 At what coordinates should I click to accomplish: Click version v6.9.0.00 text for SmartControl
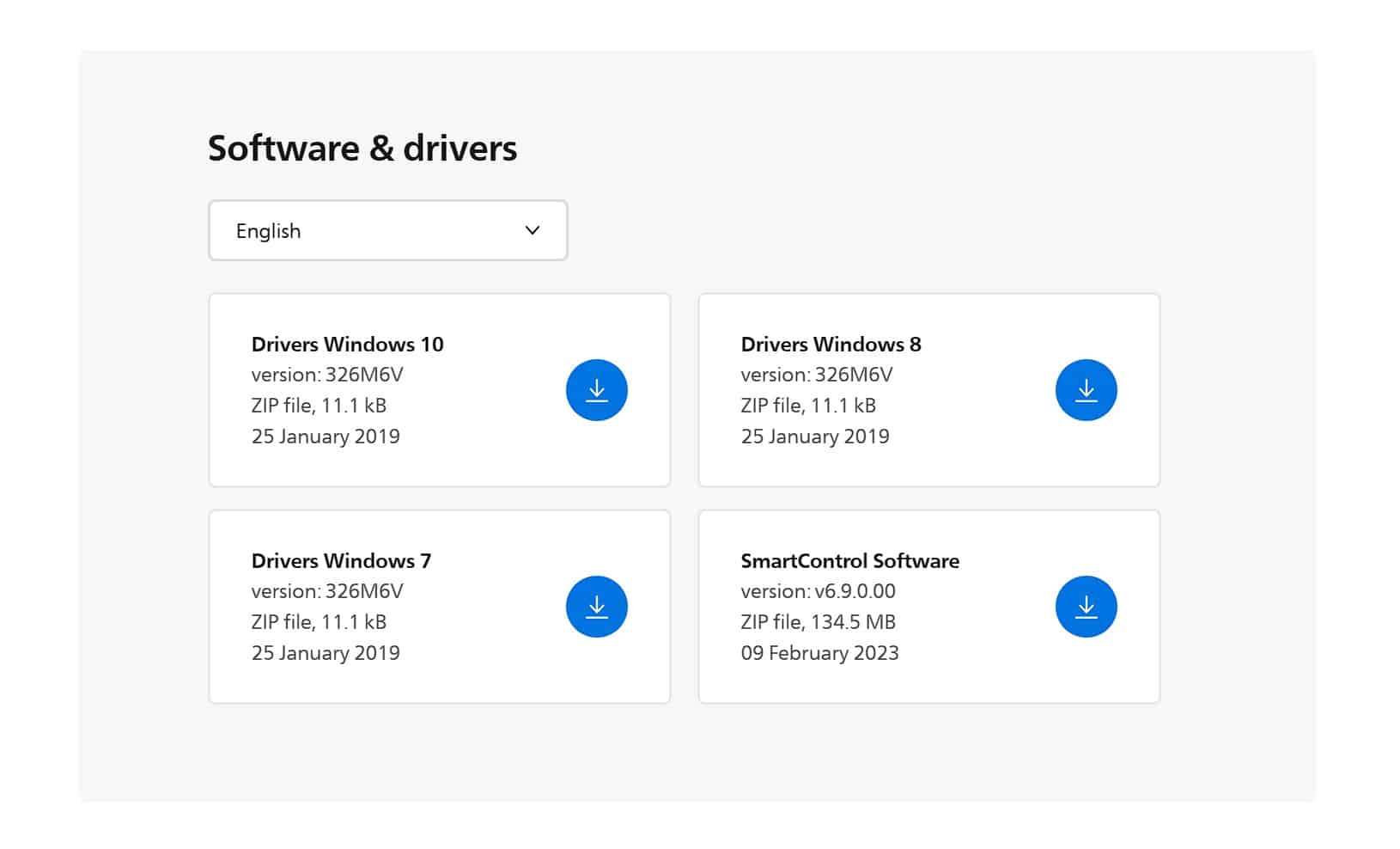pyautogui.click(x=818, y=591)
